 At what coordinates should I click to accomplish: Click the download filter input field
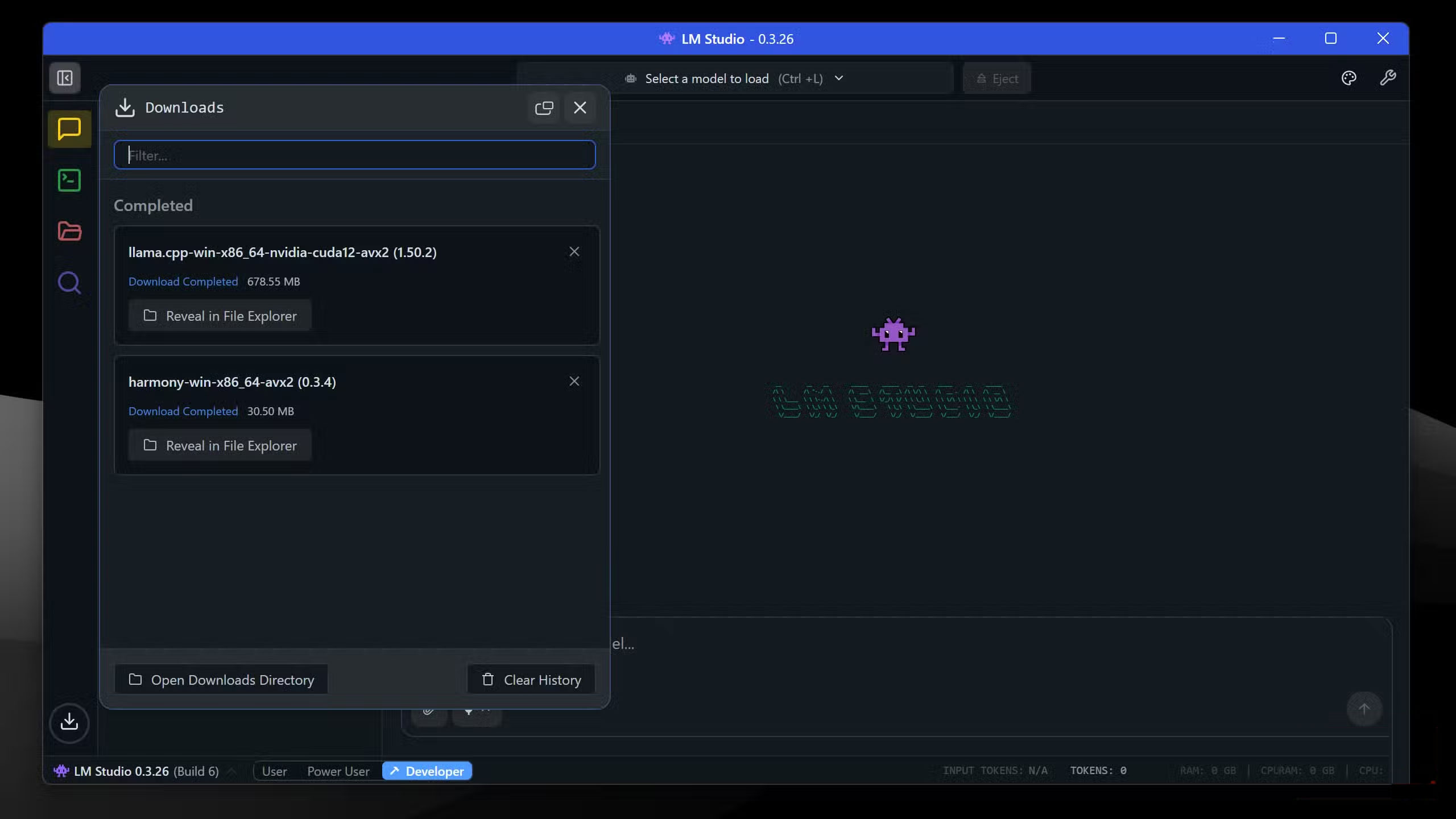click(354, 154)
